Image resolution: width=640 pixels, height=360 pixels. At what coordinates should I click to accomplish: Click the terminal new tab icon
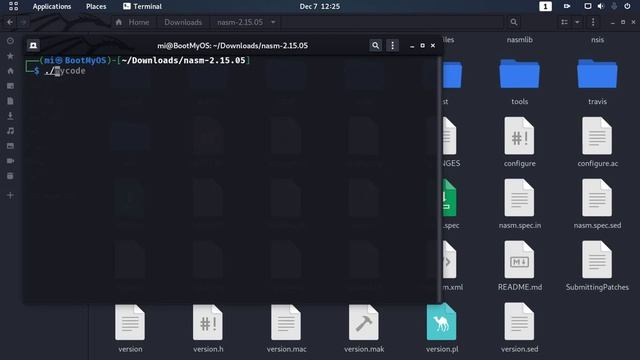pos(33,45)
